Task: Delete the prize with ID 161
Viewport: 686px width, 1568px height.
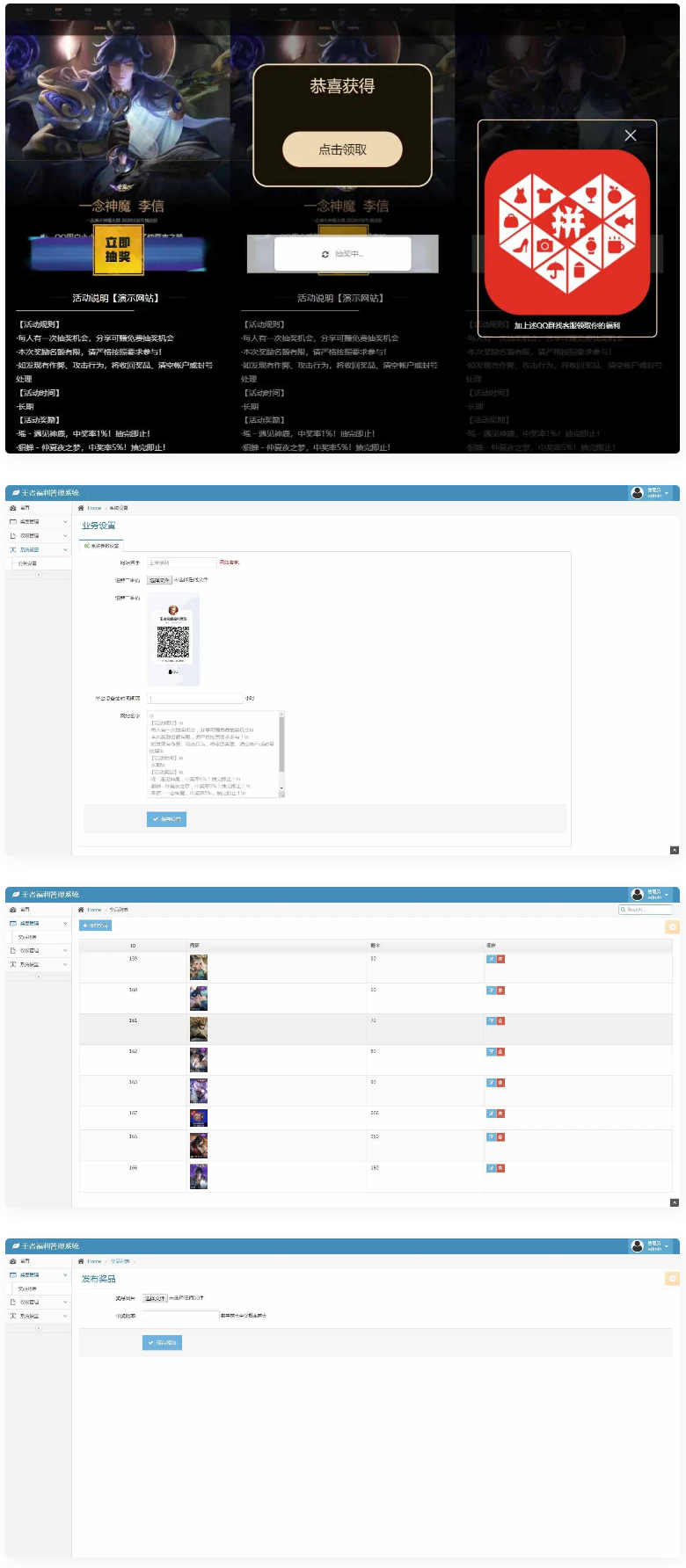Action: tap(500, 1021)
